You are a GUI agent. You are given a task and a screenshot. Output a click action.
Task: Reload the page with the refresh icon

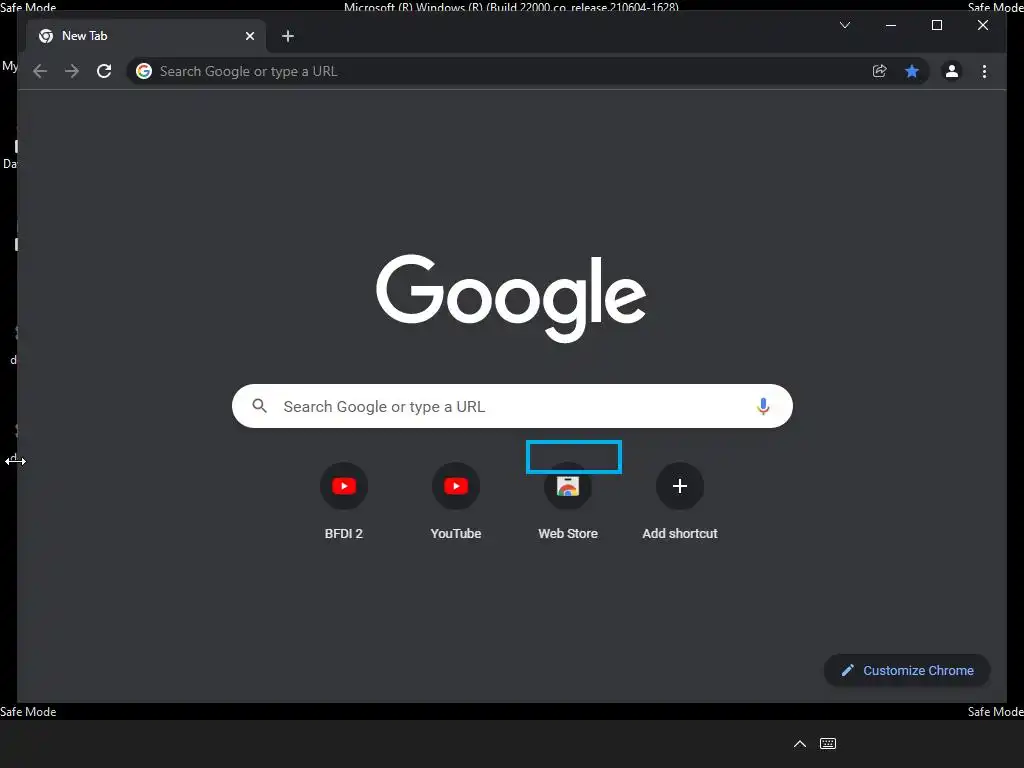pyautogui.click(x=104, y=71)
